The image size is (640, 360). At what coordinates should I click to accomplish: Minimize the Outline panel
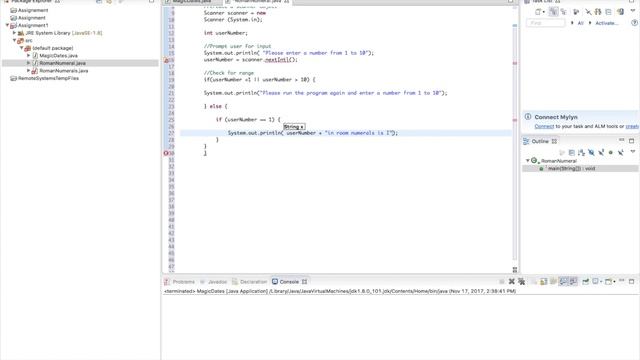tap(622, 140)
